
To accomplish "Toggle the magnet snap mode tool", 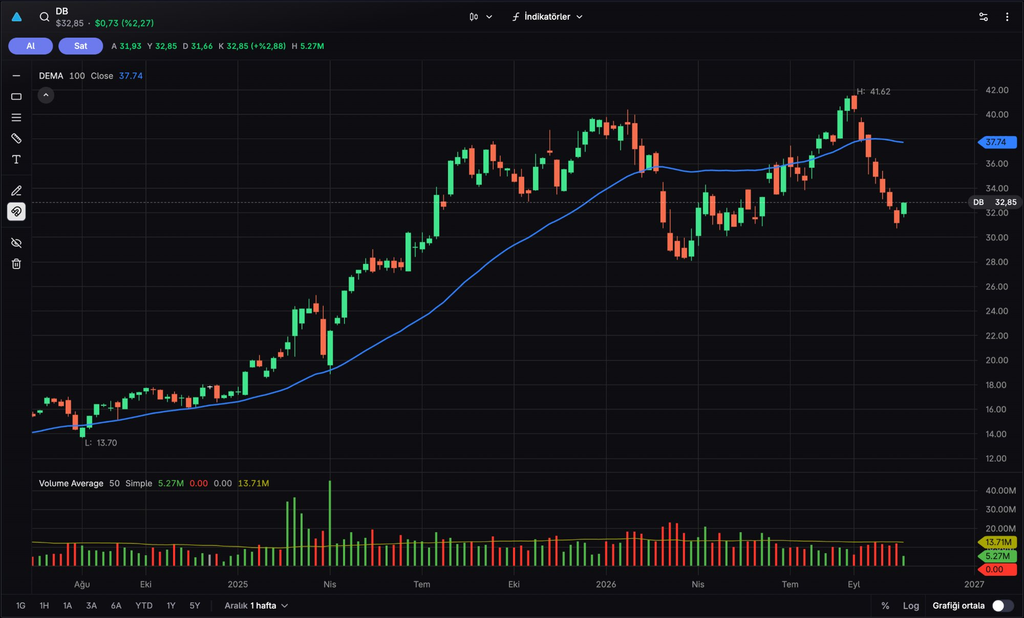I will coord(16,212).
